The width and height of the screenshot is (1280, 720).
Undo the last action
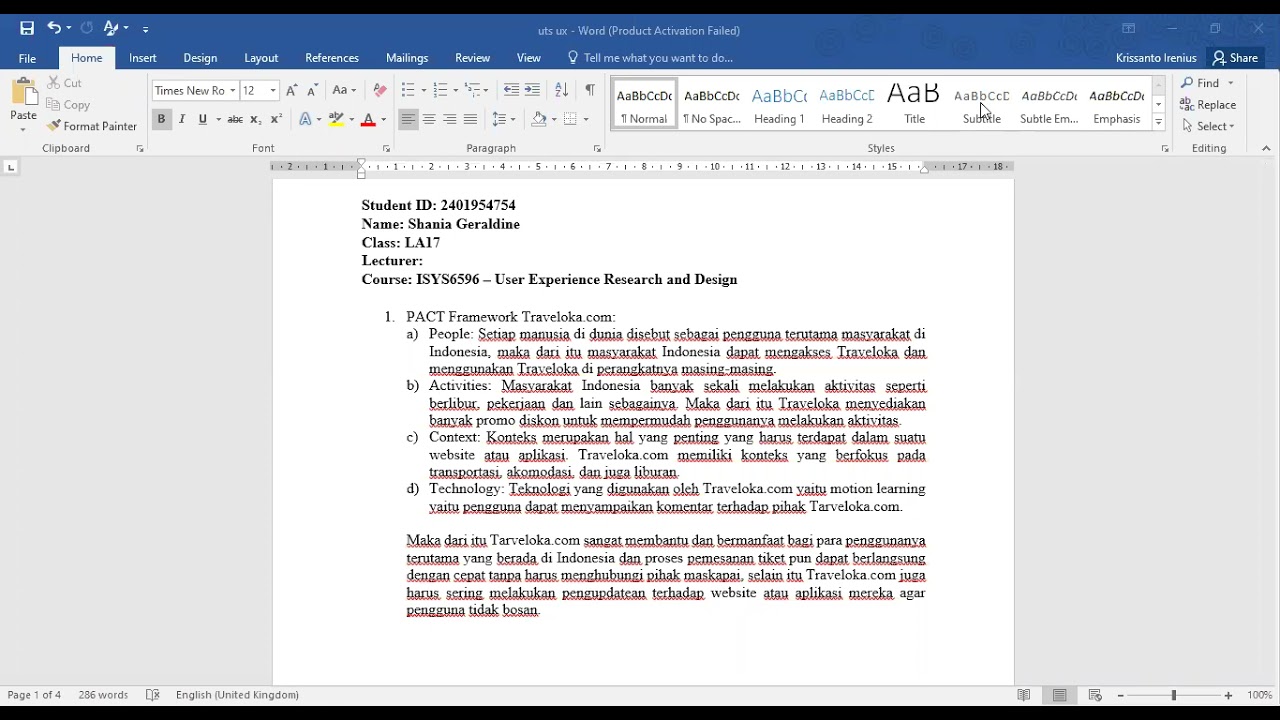click(x=54, y=28)
